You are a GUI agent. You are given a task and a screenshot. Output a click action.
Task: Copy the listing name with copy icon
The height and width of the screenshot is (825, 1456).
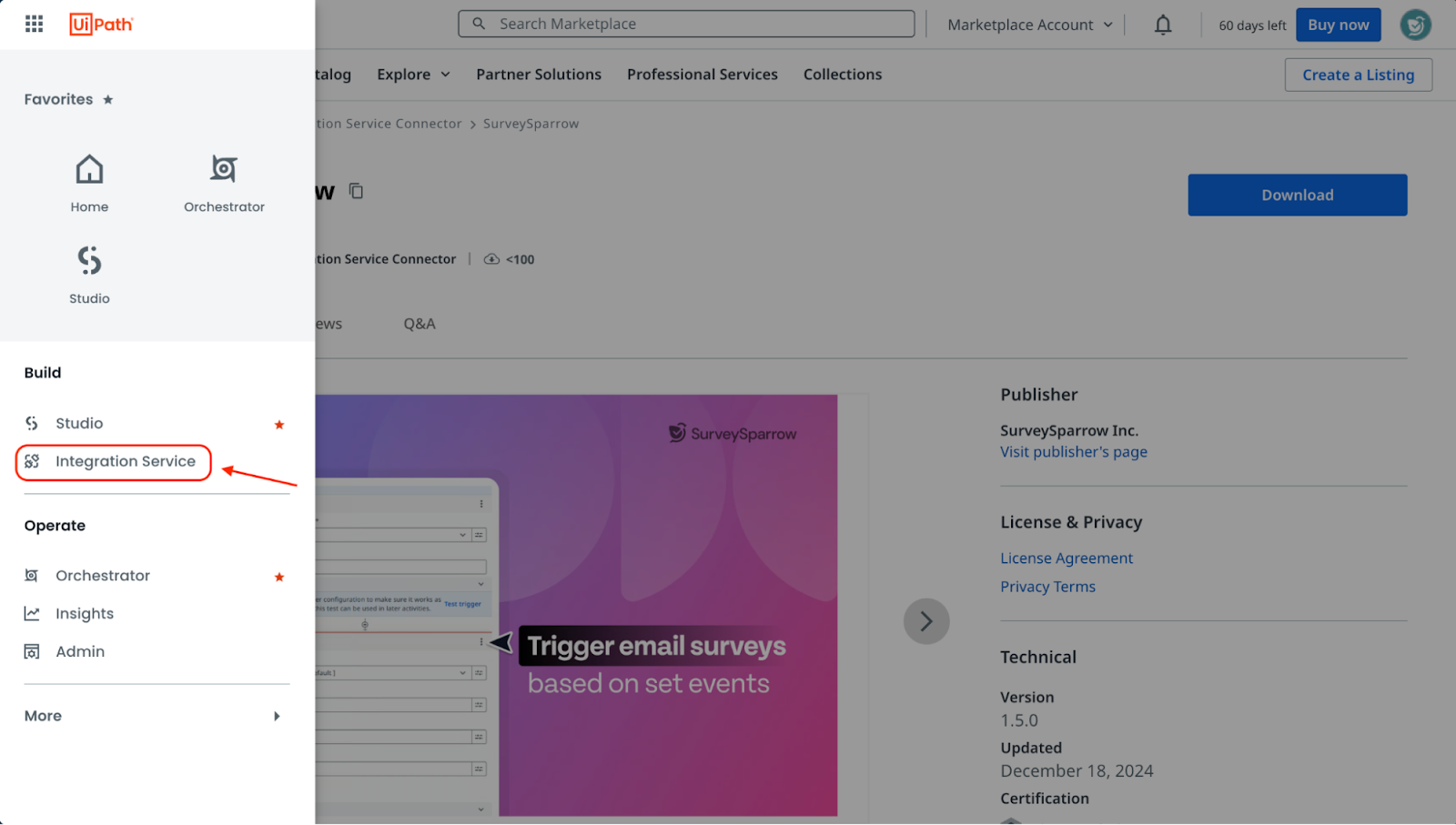[x=357, y=191]
